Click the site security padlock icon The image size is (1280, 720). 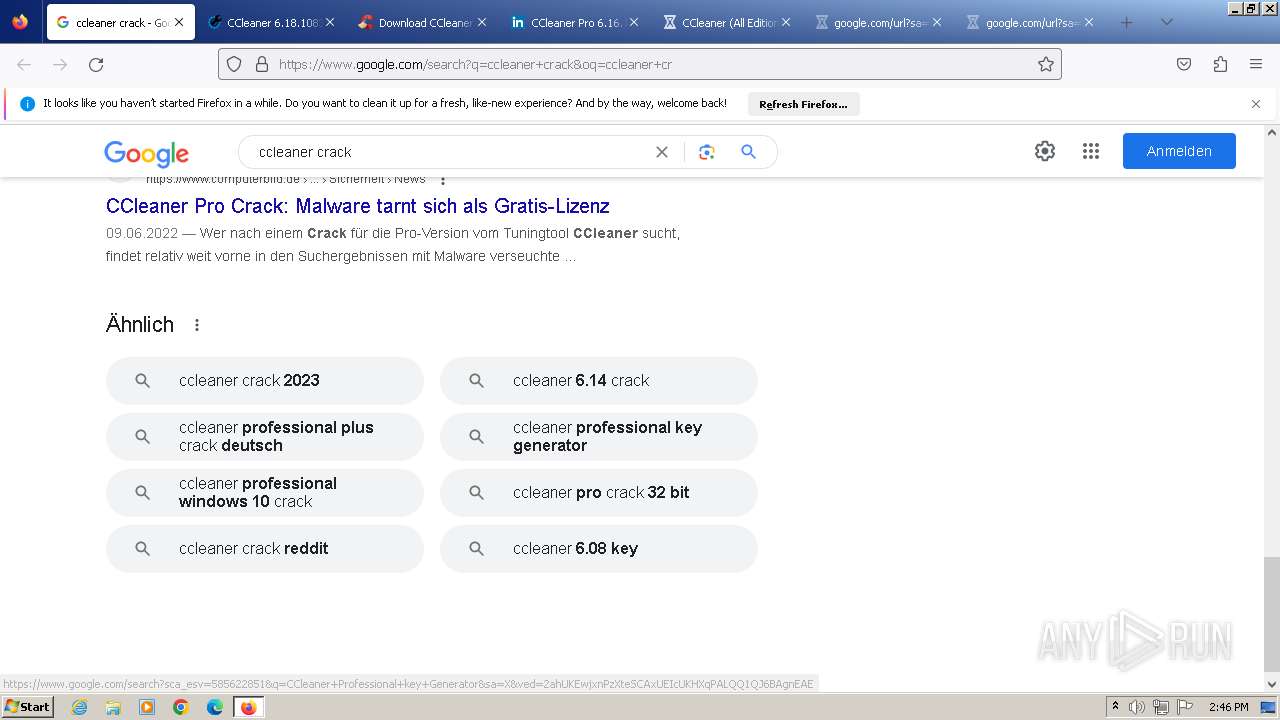tap(262, 64)
